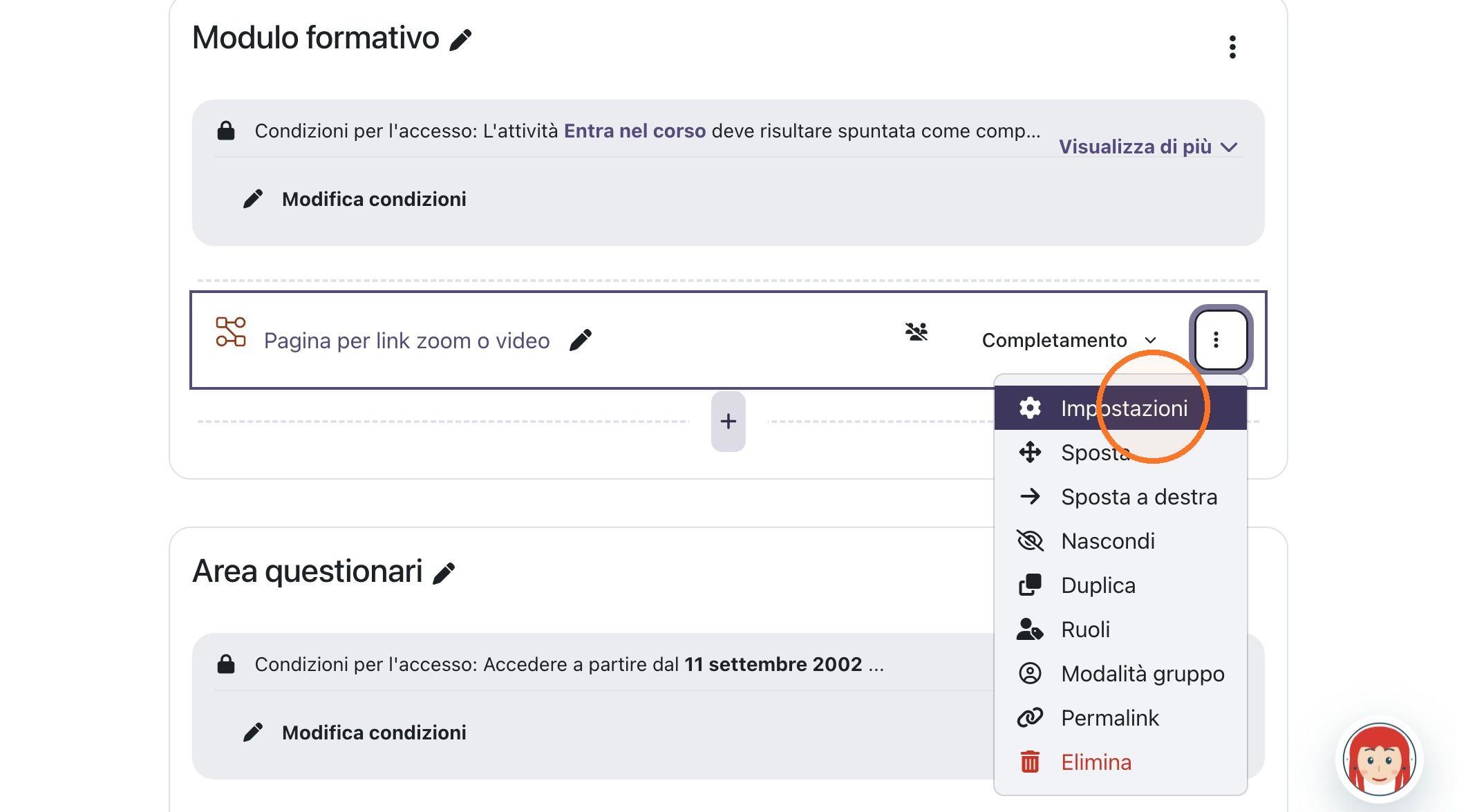Click the '11 settembre 2002' date text
The image size is (1457, 812).
click(x=773, y=664)
